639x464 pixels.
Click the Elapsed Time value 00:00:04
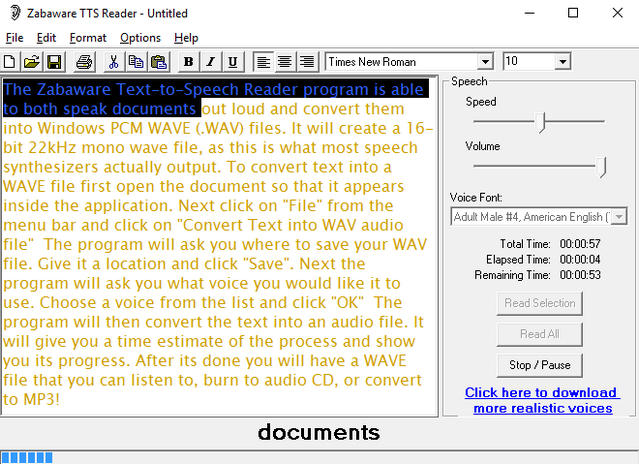(x=580, y=259)
